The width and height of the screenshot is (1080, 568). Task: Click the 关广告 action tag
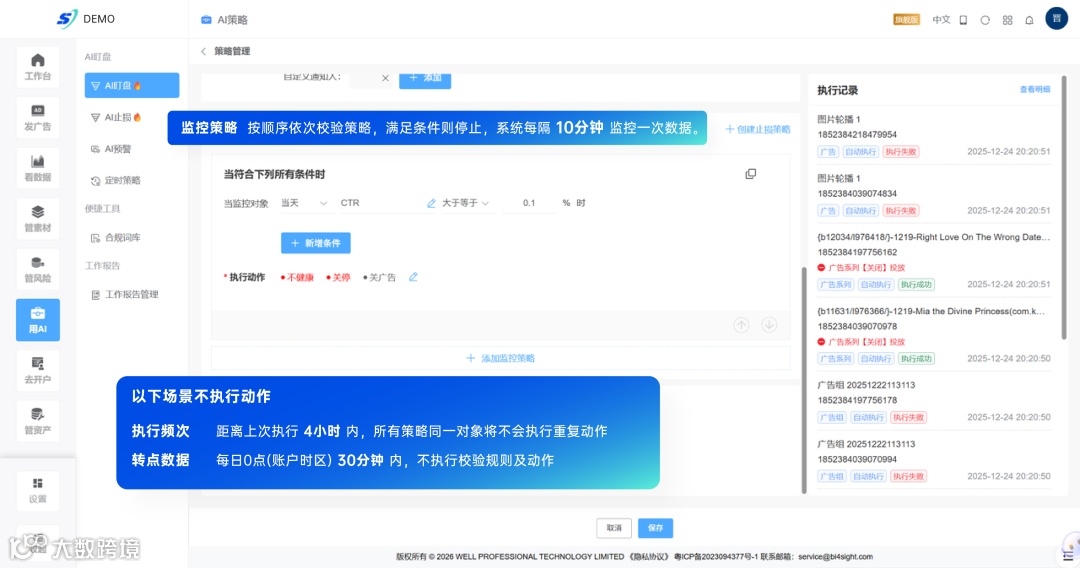(x=380, y=277)
